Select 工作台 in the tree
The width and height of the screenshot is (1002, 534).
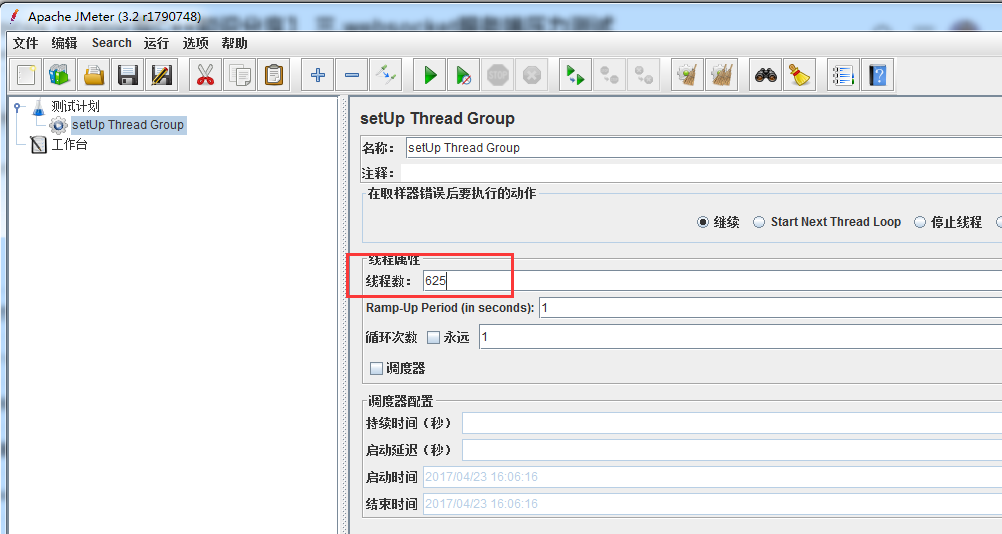69,144
